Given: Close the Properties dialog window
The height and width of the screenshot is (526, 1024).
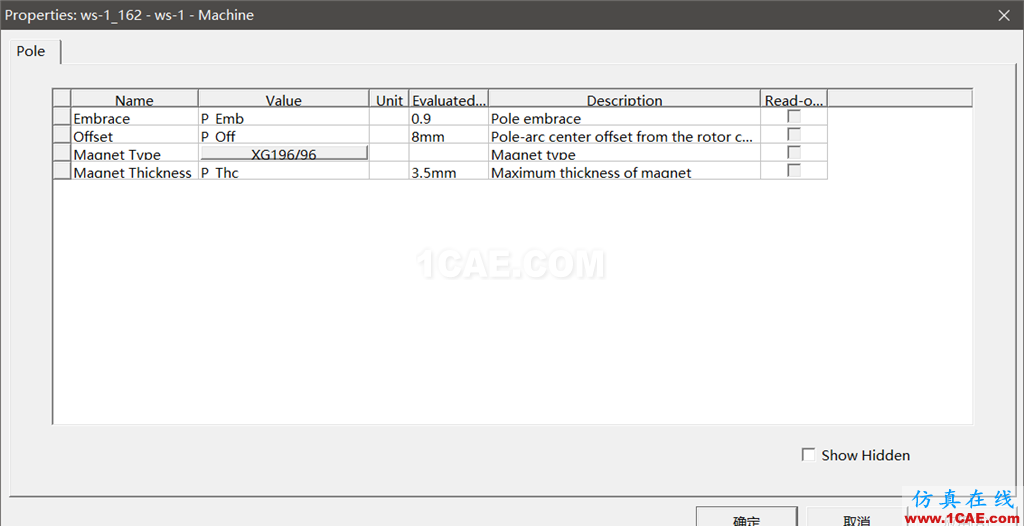Looking at the screenshot, I should point(1002,15).
